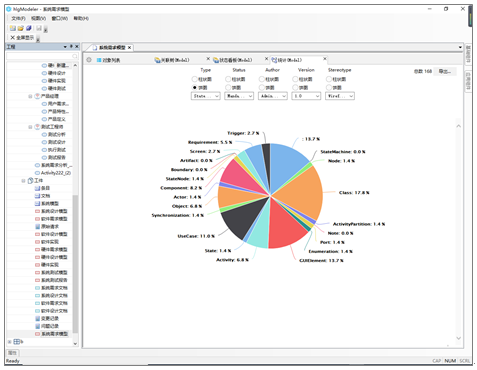Collapse the 产品经理 tree node
The height and width of the screenshot is (370, 477).
[x=30, y=96]
